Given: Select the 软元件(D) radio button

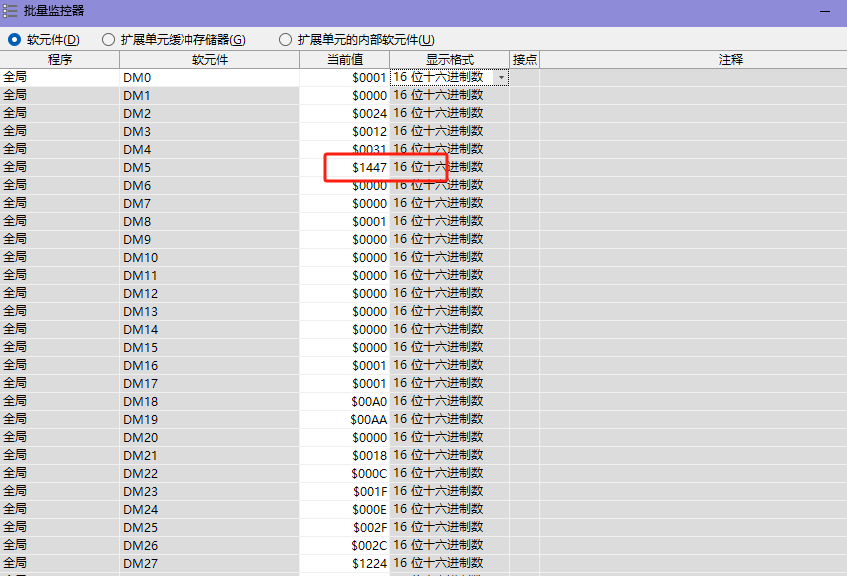Looking at the screenshot, I should coord(14,40).
